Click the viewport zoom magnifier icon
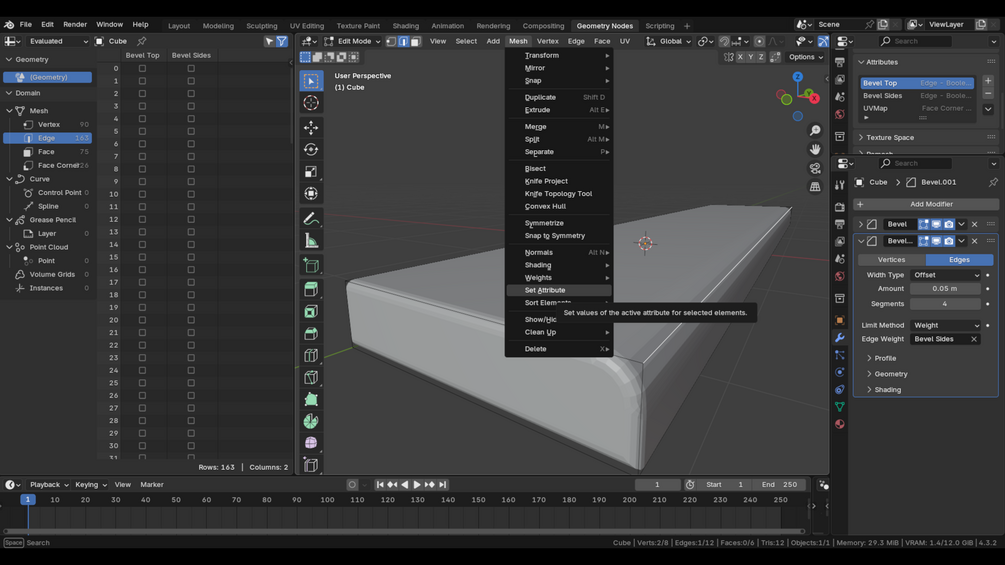The width and height of the screenshot is (1005, 565). (x=815, y=131)
